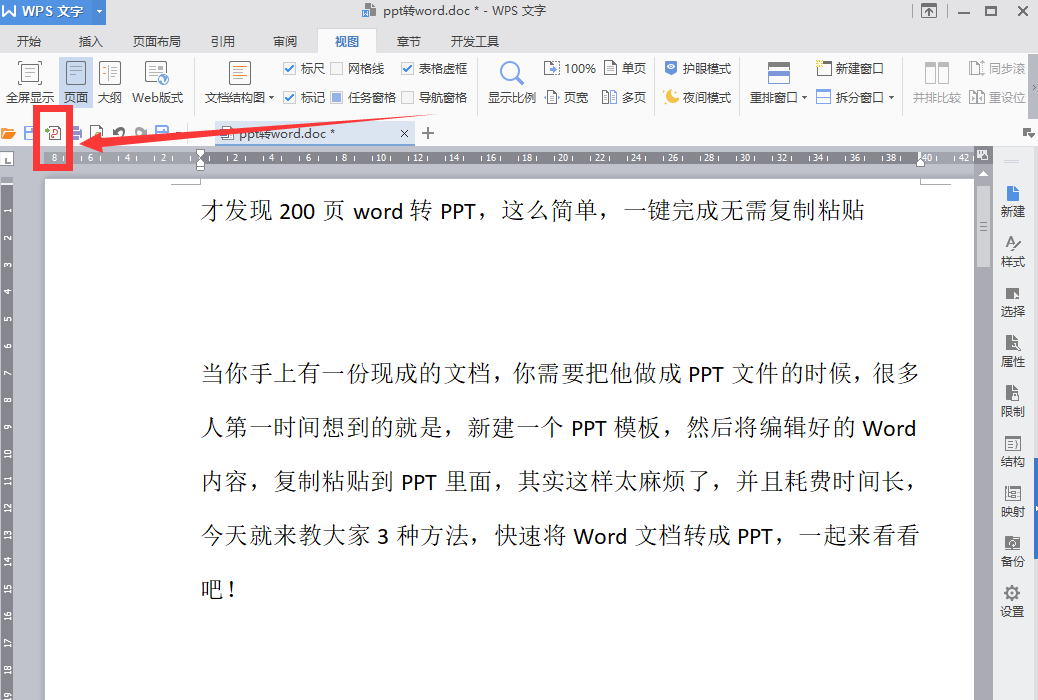This screenshot has height=700, width=1038.
Task: Open the 审阅 ribbon tab
Action: coord(284,41)
